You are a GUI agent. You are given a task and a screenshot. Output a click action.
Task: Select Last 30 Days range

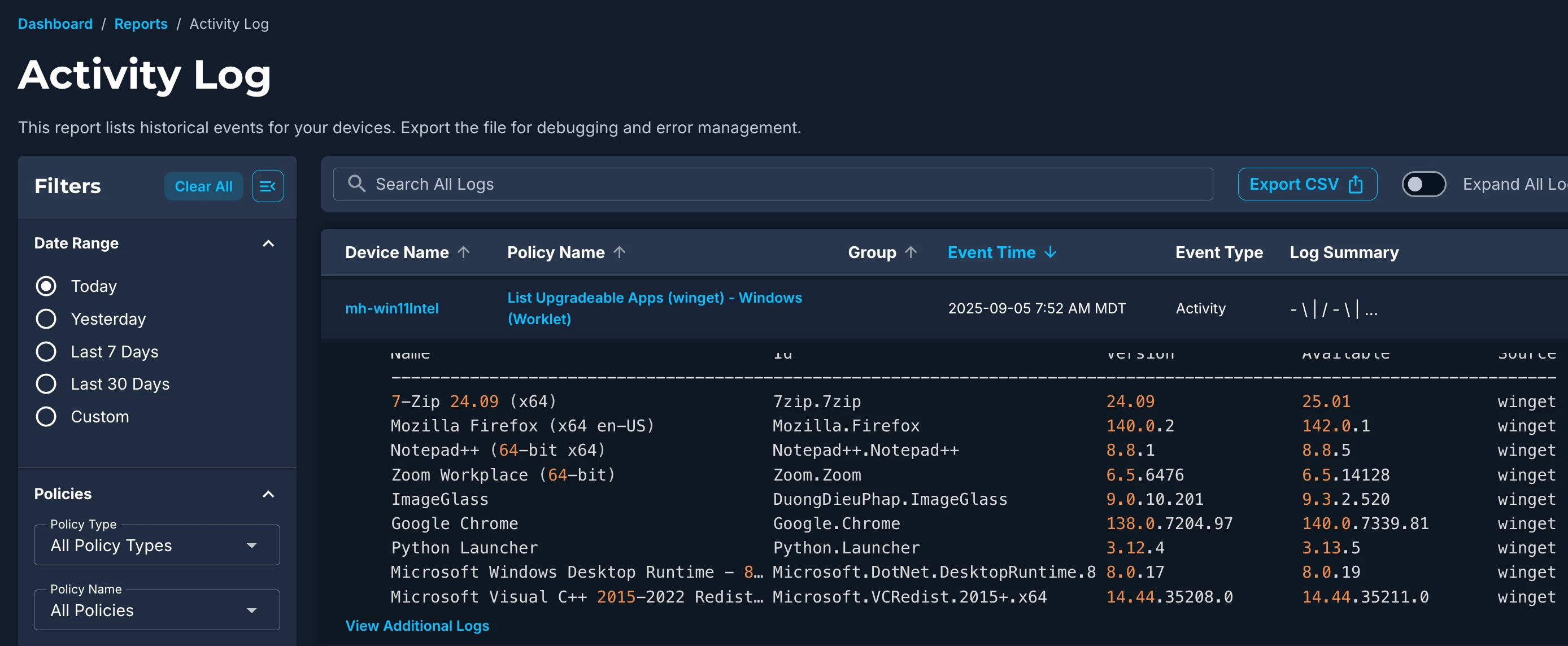[x=46, y=384]
